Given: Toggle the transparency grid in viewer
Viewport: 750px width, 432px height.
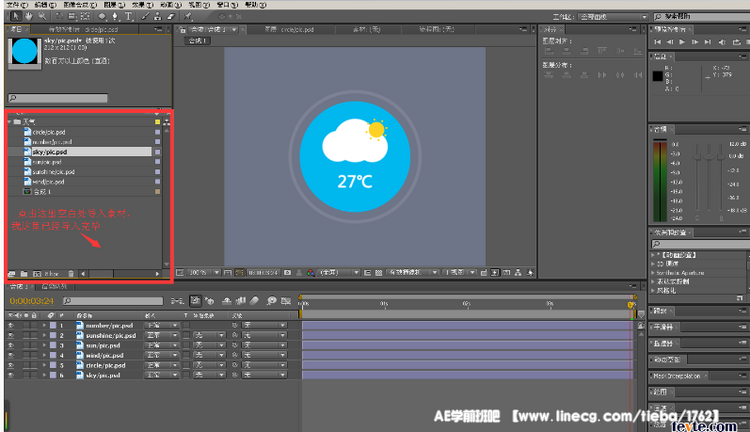Looking at the screenshot, I should coord(378,273).
